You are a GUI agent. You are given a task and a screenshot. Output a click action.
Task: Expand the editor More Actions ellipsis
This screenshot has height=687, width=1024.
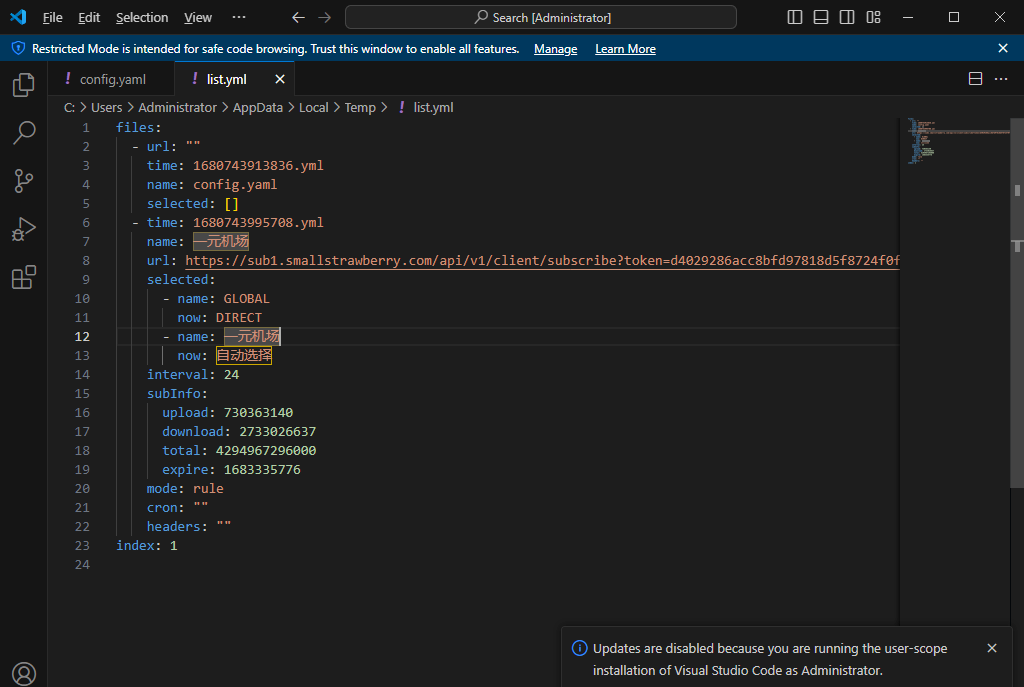(x=1001, y=79)
